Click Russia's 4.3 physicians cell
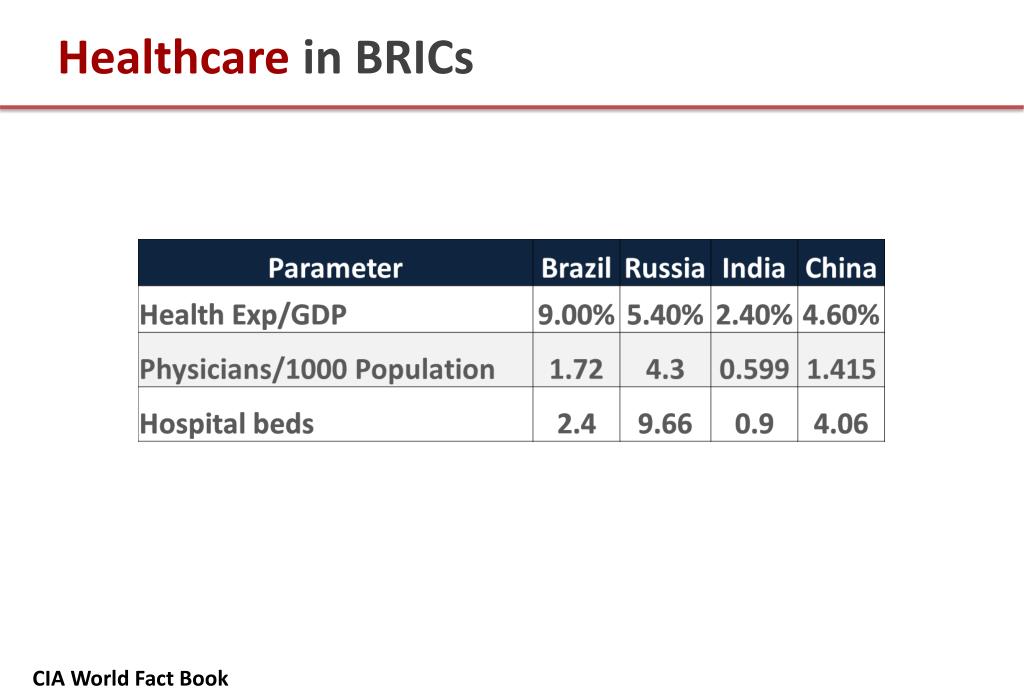The width and height of the screenshot is (1024, 698). tap(665, 360)
